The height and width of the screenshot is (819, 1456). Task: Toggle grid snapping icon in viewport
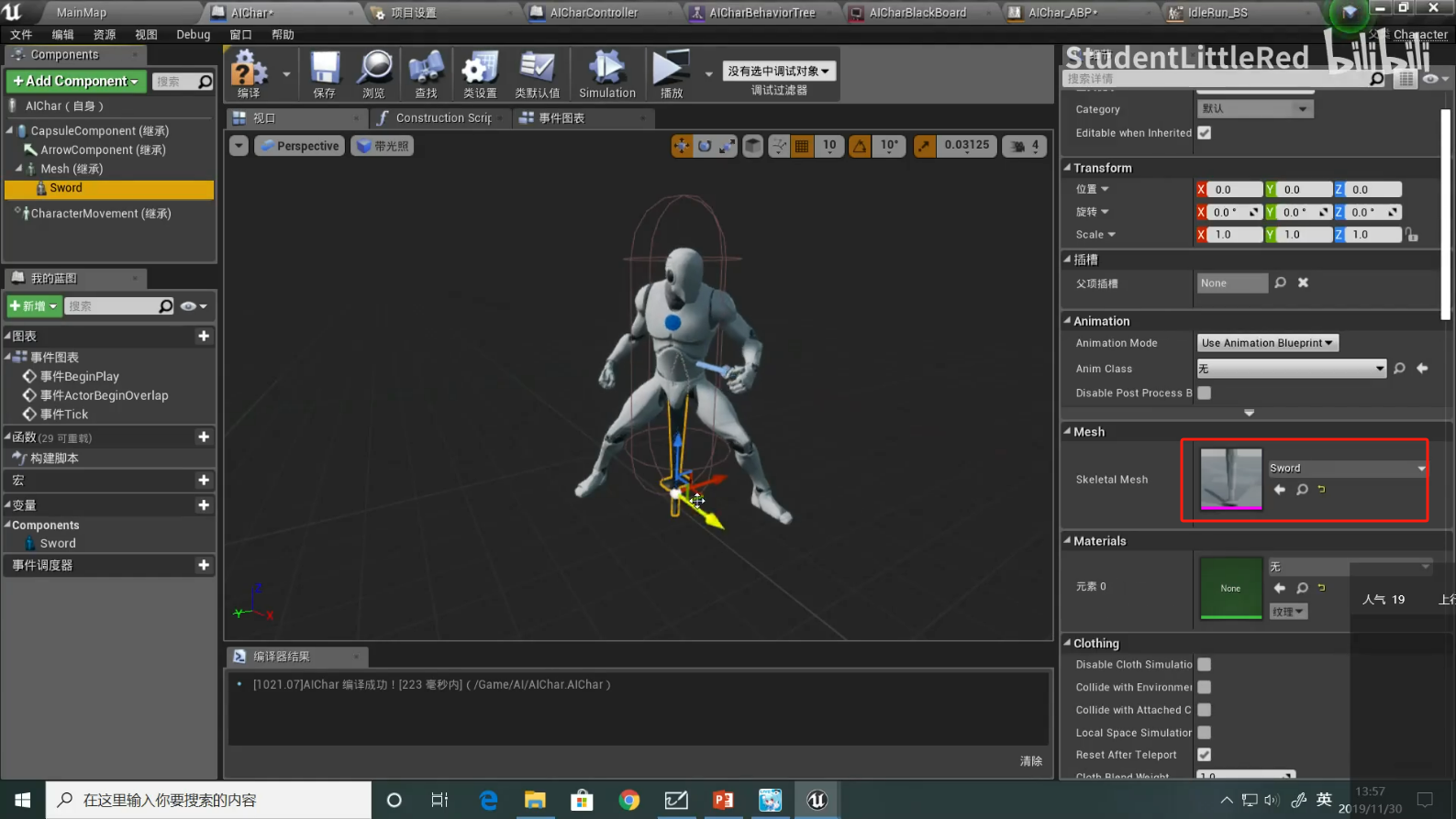802,146
